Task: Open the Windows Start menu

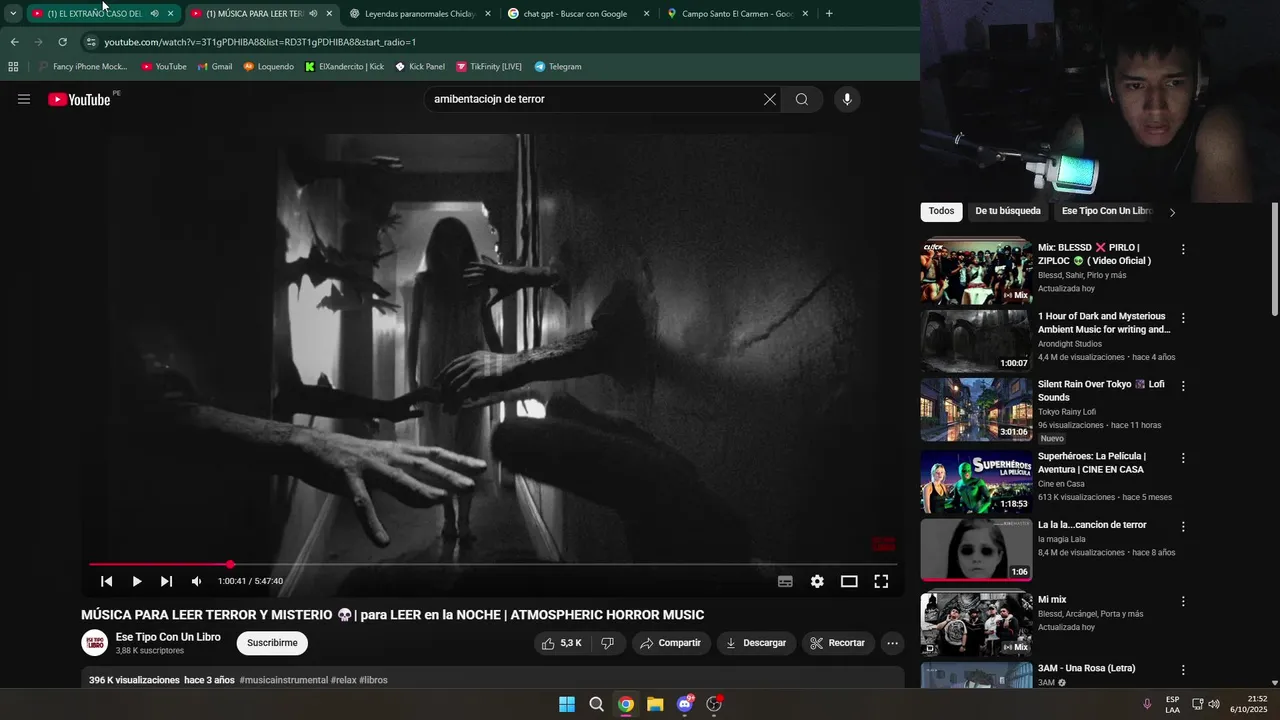Action: click(x=567, y=704)
